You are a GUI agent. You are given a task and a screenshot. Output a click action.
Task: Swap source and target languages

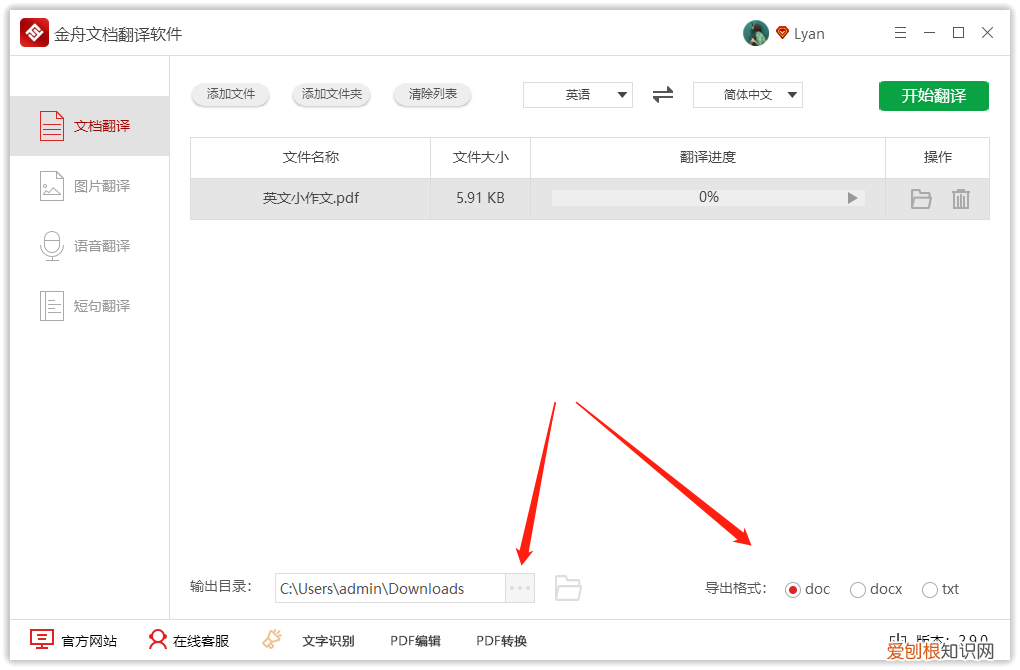(662, 95)
